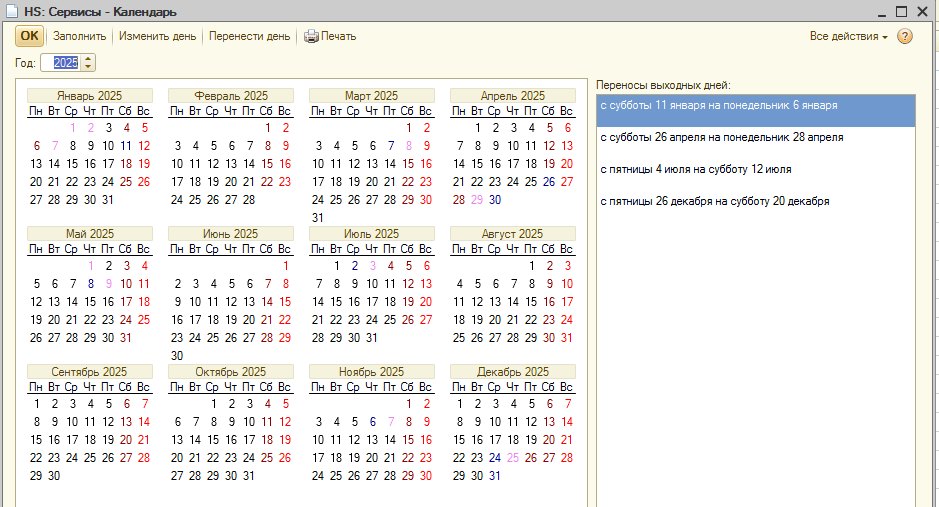Click the Год input field showing 2025
This screenshot has width=939, height=507.
pyautogui.click(x=62, y=63)
